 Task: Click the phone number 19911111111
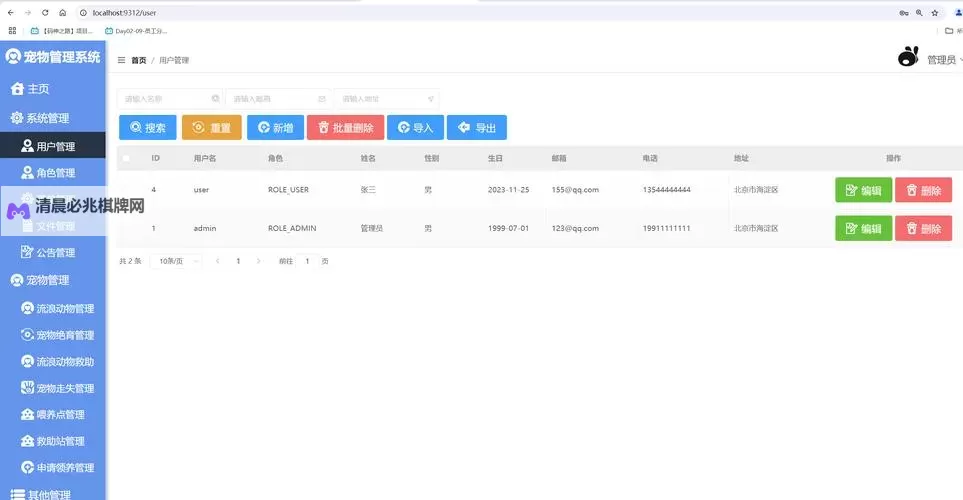click(x=666, y=228)
